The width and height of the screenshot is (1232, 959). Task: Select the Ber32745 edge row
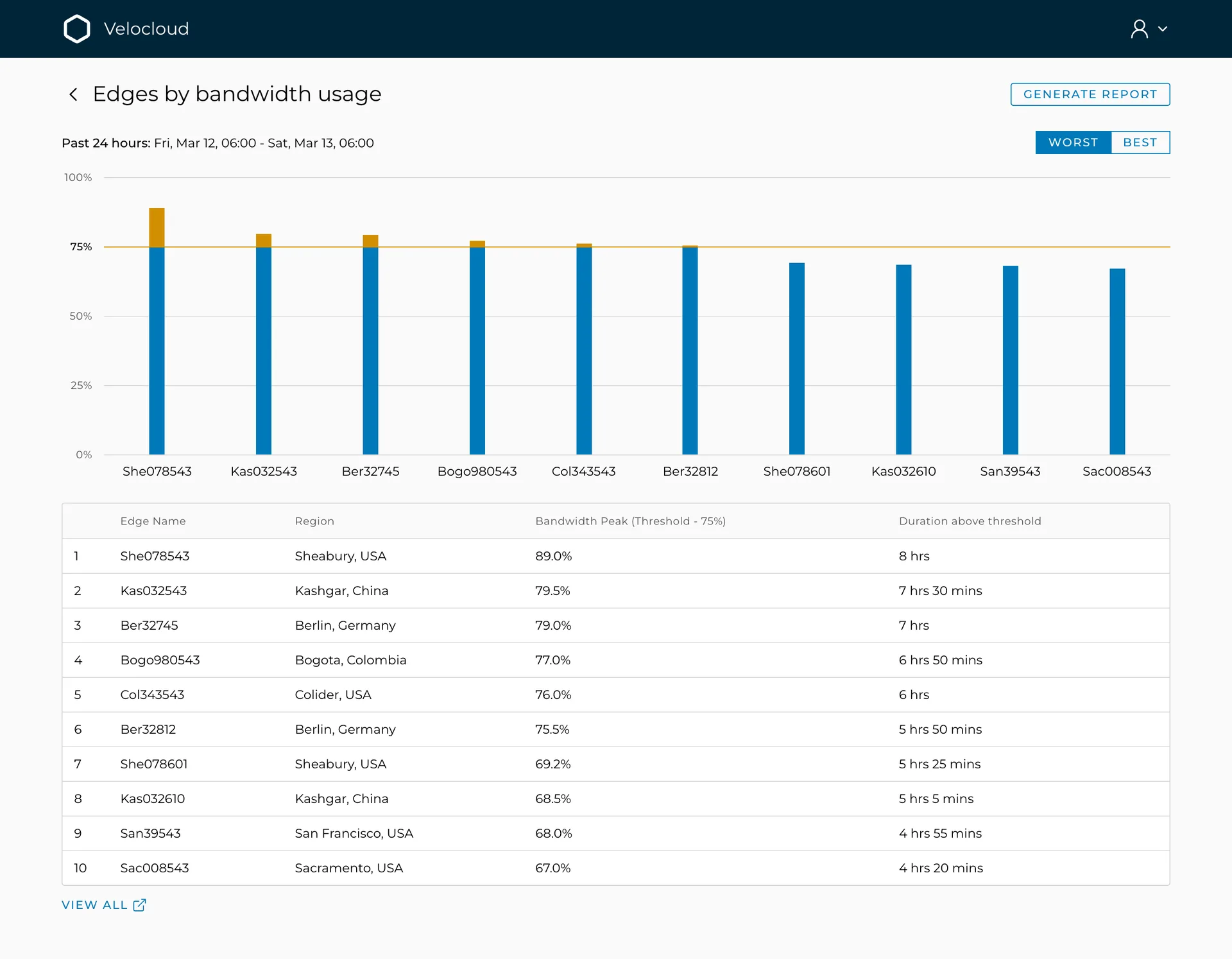[616, 625]
